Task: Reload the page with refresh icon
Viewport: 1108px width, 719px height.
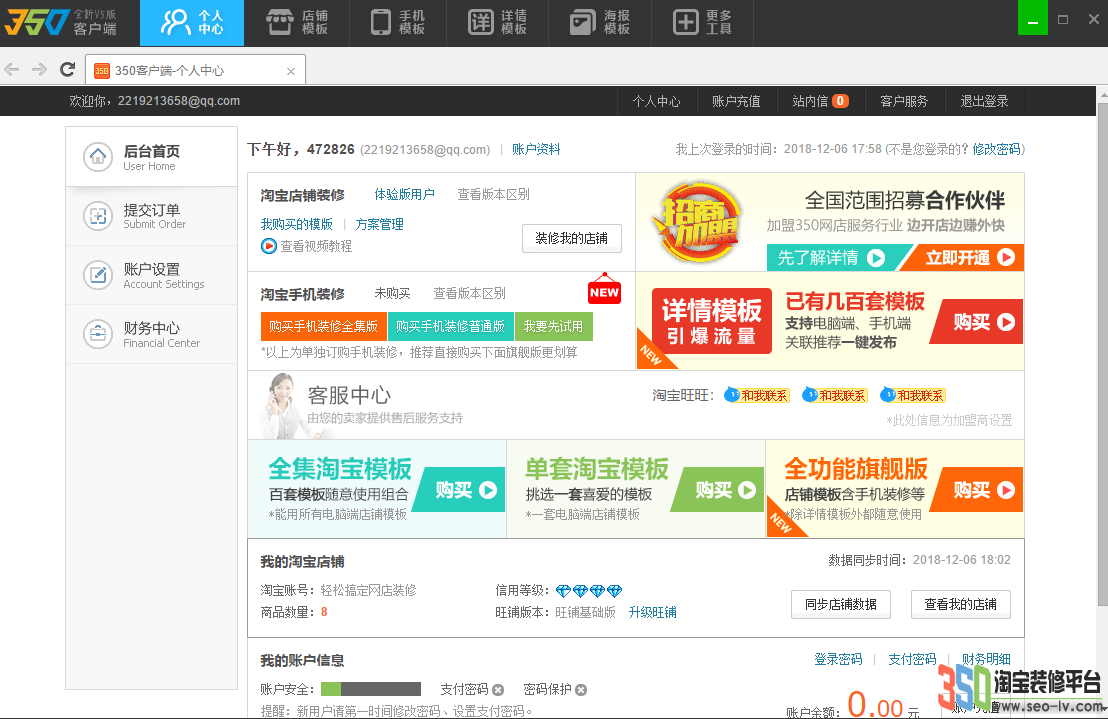Action: 68,69
